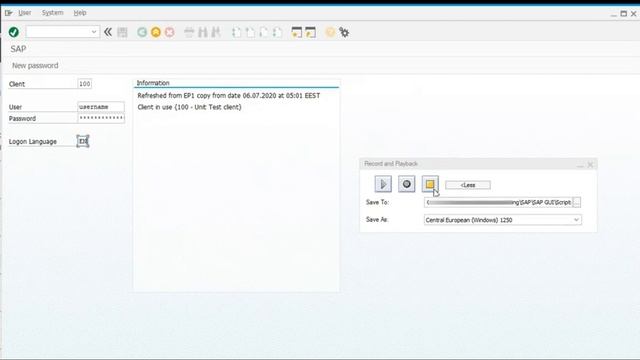Screen dimensions: 640x360
Task: Click the Print toolbar icon
Action: pos(189,32)
